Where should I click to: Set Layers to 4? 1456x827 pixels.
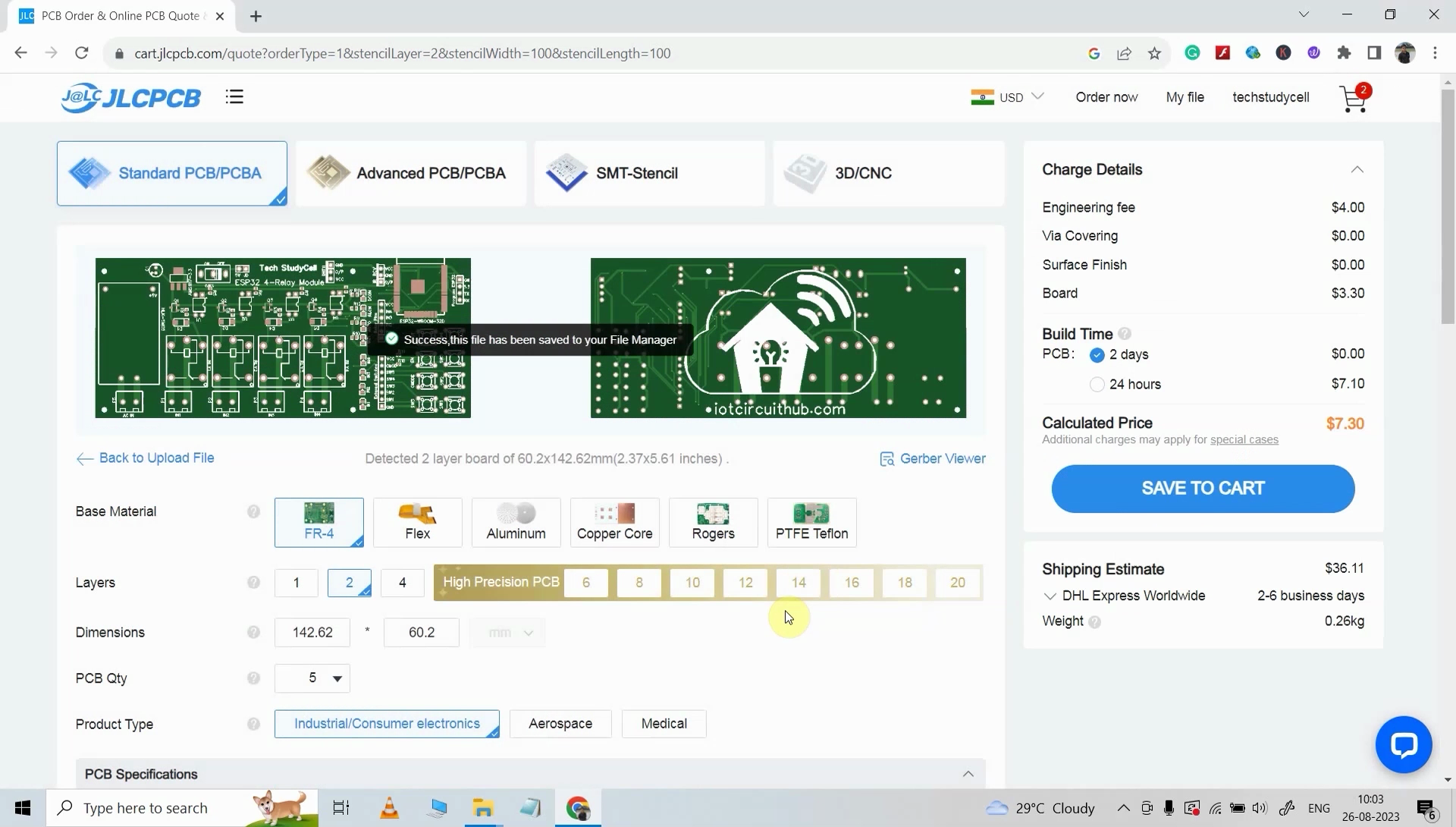pos(402,583)
